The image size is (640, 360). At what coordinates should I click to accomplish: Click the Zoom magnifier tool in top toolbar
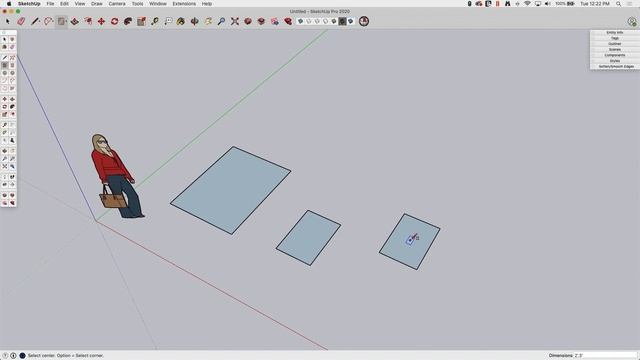(x=221, y=21)
